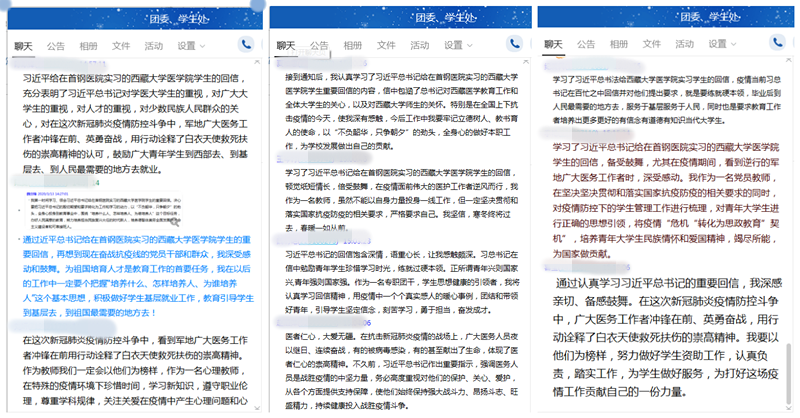Switch to 聊天 tab in the left panel
Screen dimensions: 800x418
[23, 46]
